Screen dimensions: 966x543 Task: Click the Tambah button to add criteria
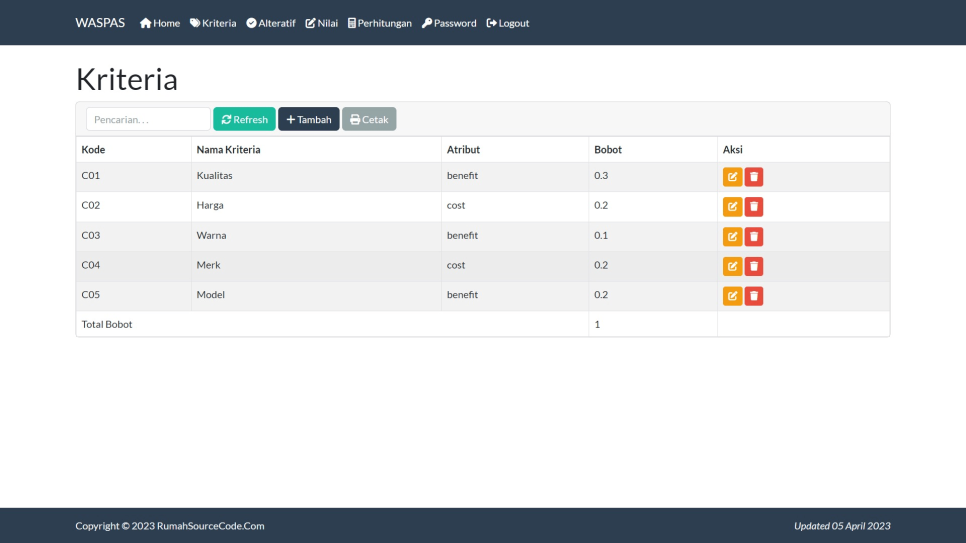point(309,119)
